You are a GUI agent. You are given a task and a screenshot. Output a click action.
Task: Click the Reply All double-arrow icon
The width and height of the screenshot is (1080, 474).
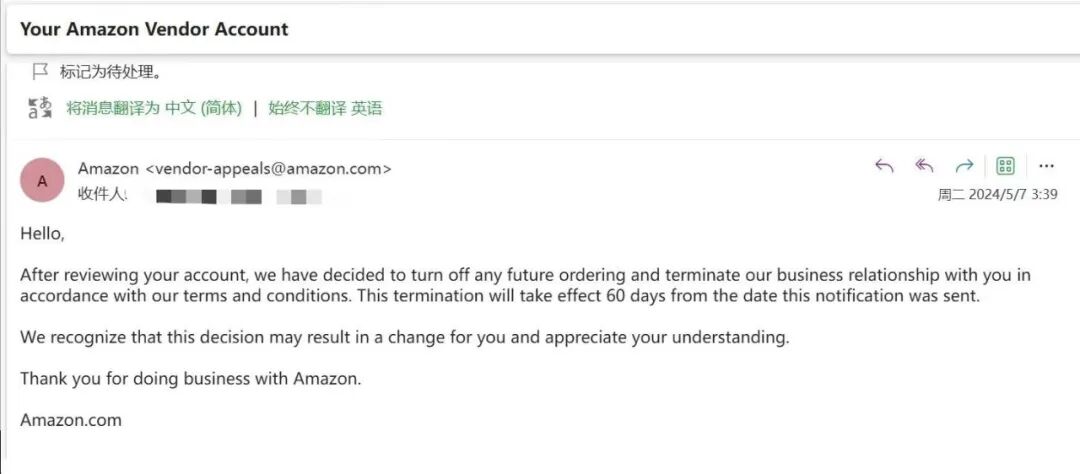924,166
